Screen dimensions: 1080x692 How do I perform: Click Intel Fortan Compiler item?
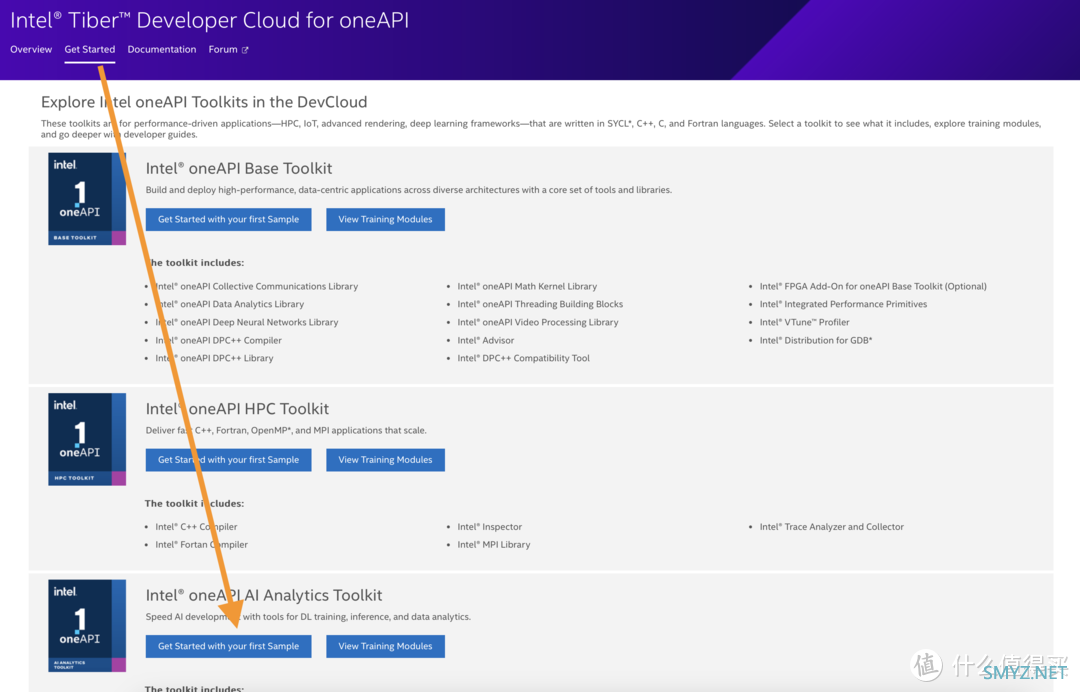pos(201,545)
